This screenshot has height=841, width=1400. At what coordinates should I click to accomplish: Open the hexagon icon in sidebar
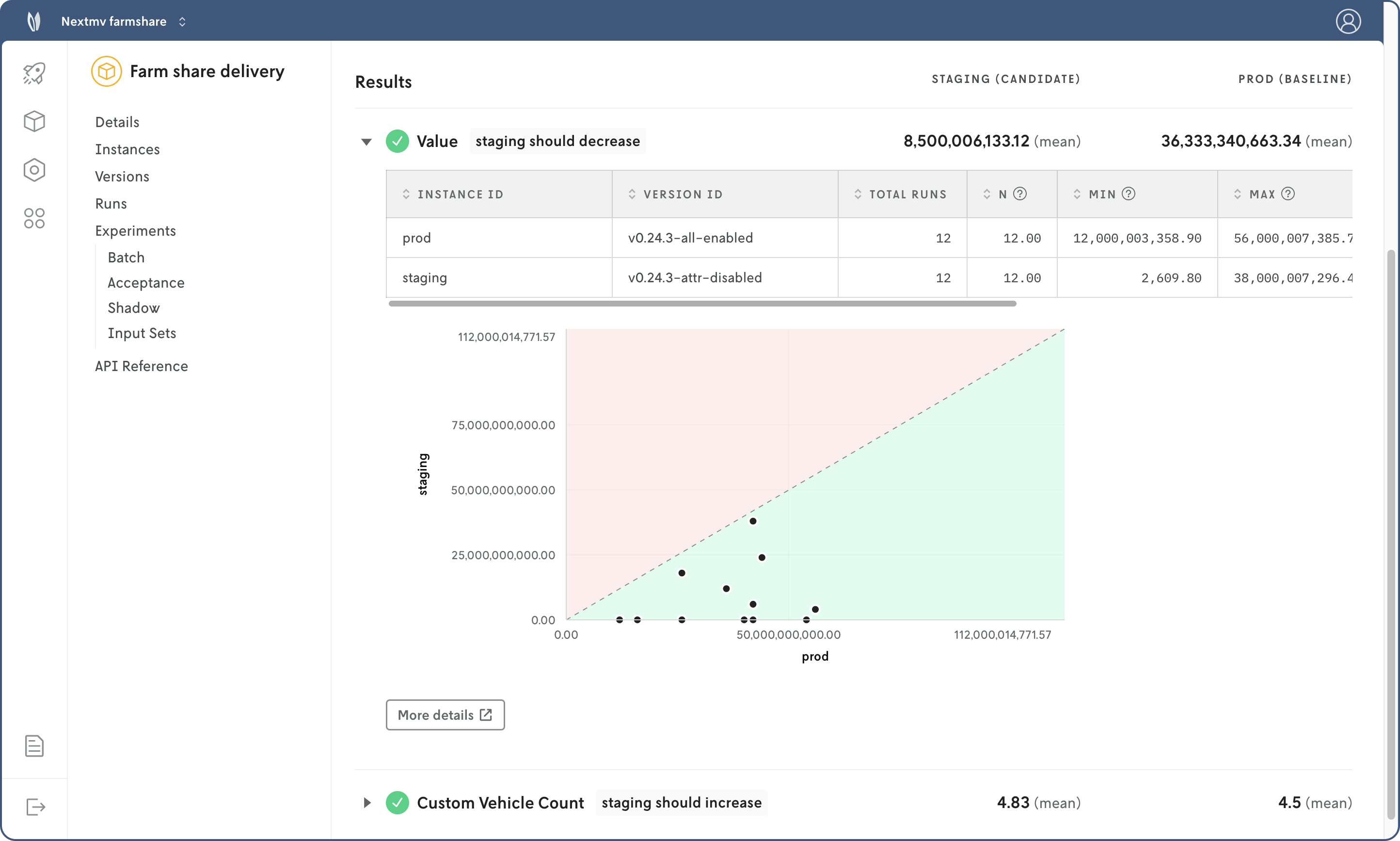click(x=34, y=169)
